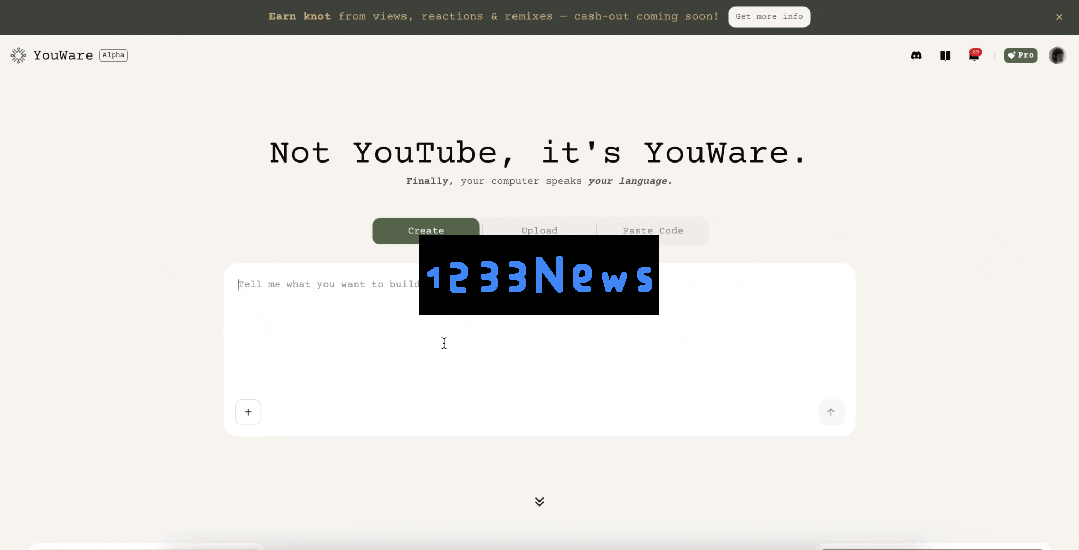Check the notifications bell

pyautogui.click(x=974, y=55)
